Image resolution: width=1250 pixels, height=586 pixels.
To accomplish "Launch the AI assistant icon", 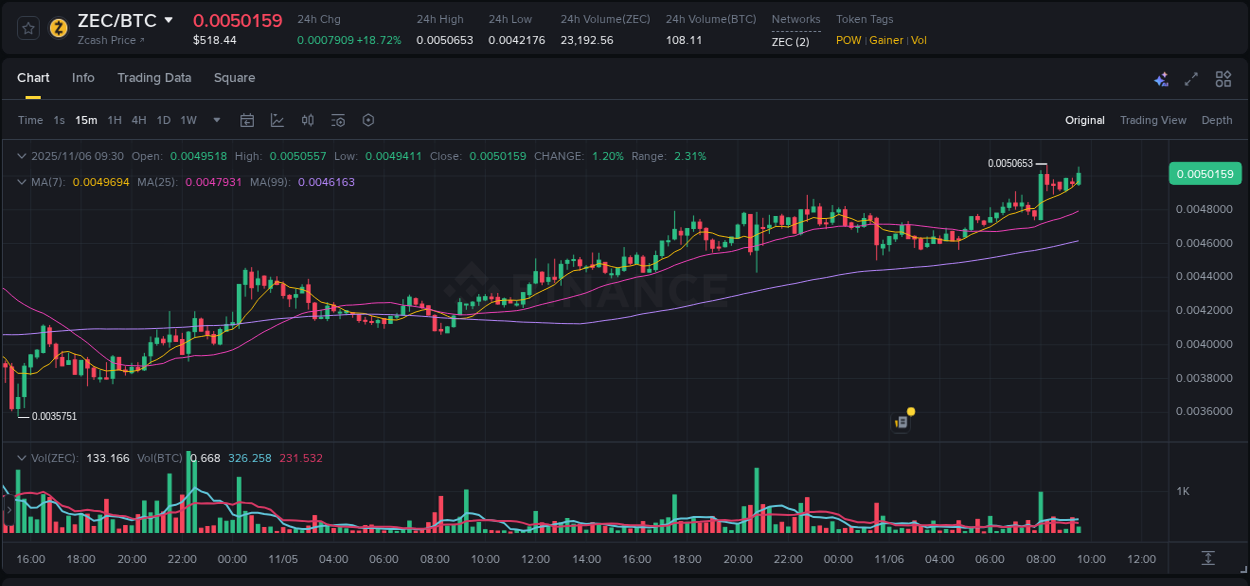I will (x=1161, y=78).
